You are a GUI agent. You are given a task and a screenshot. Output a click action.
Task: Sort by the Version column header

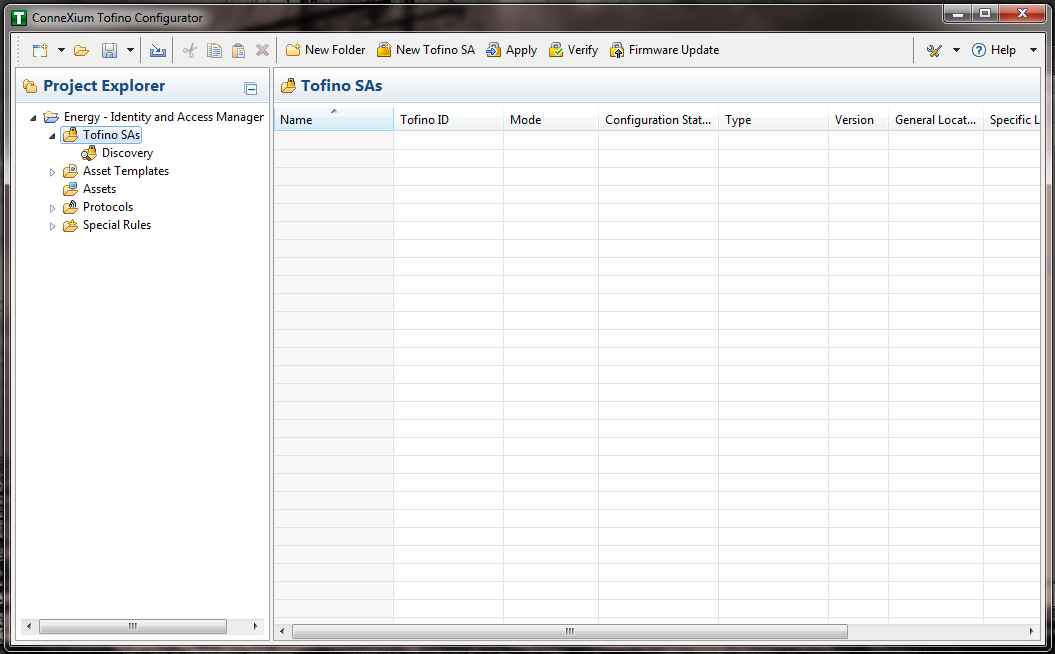(859, 120)
